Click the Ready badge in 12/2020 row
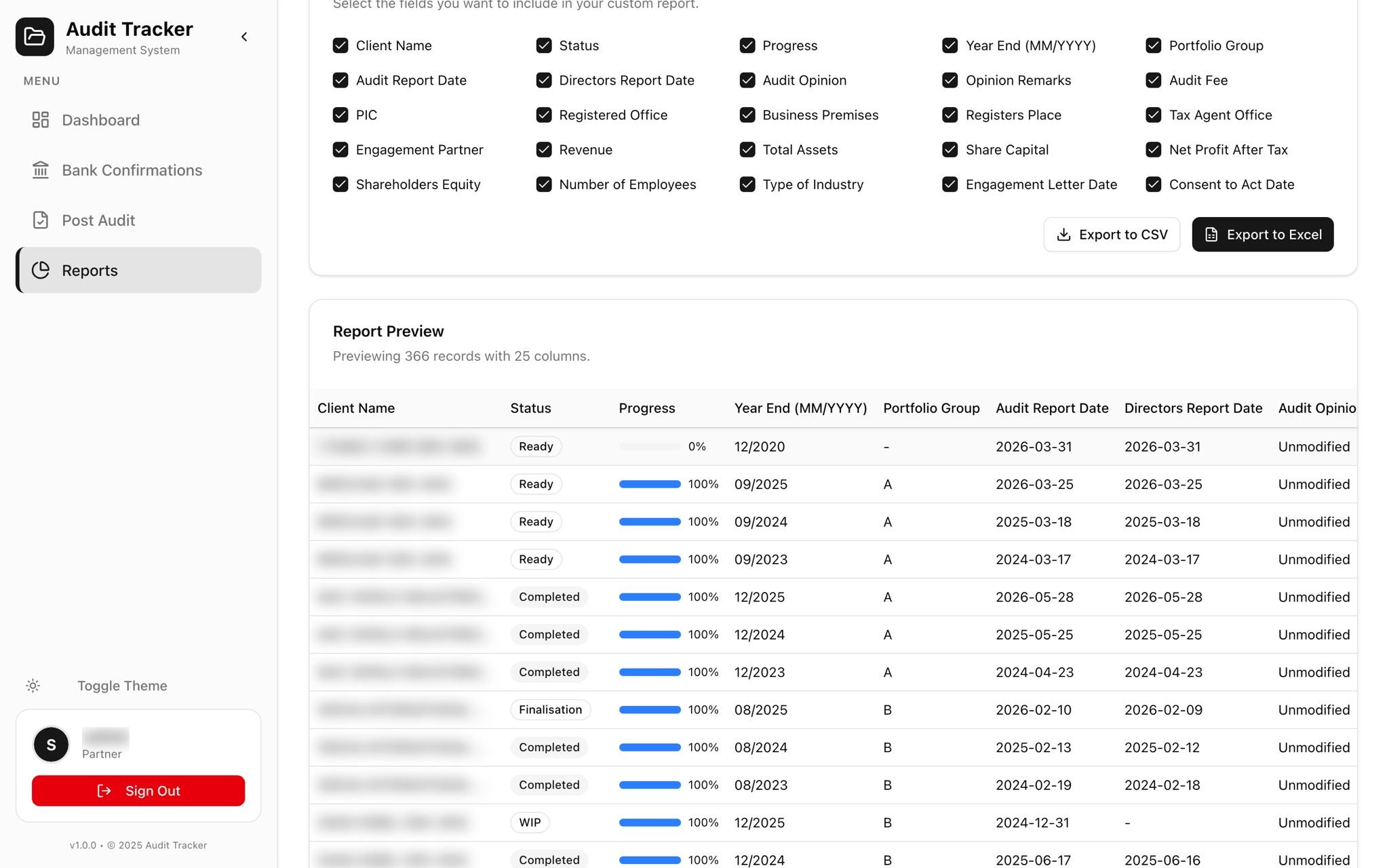The width and height of the screenshot is (1389, 868). pos(536,447)
